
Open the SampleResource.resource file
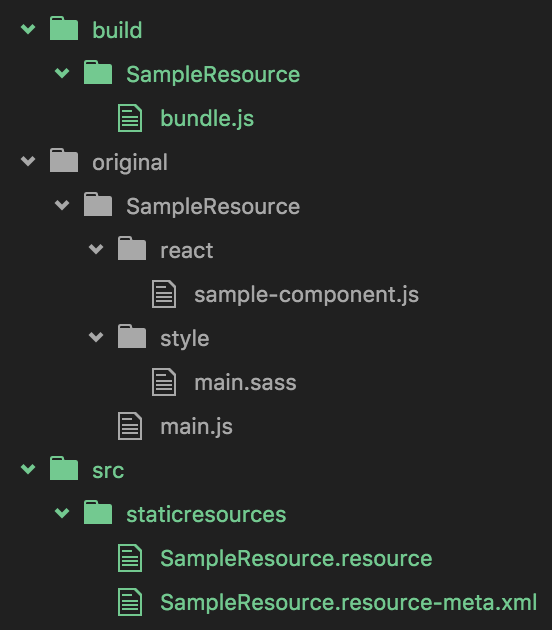tap(296, 558)
